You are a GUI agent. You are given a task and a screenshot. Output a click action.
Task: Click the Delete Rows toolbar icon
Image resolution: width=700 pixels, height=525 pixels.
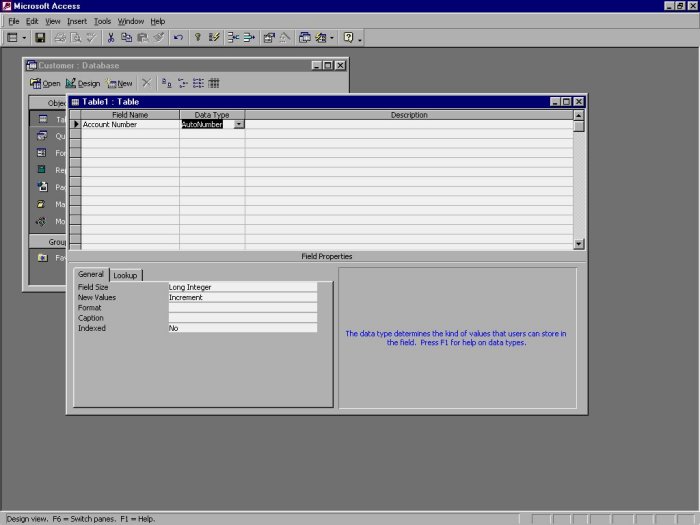point(248,37)
